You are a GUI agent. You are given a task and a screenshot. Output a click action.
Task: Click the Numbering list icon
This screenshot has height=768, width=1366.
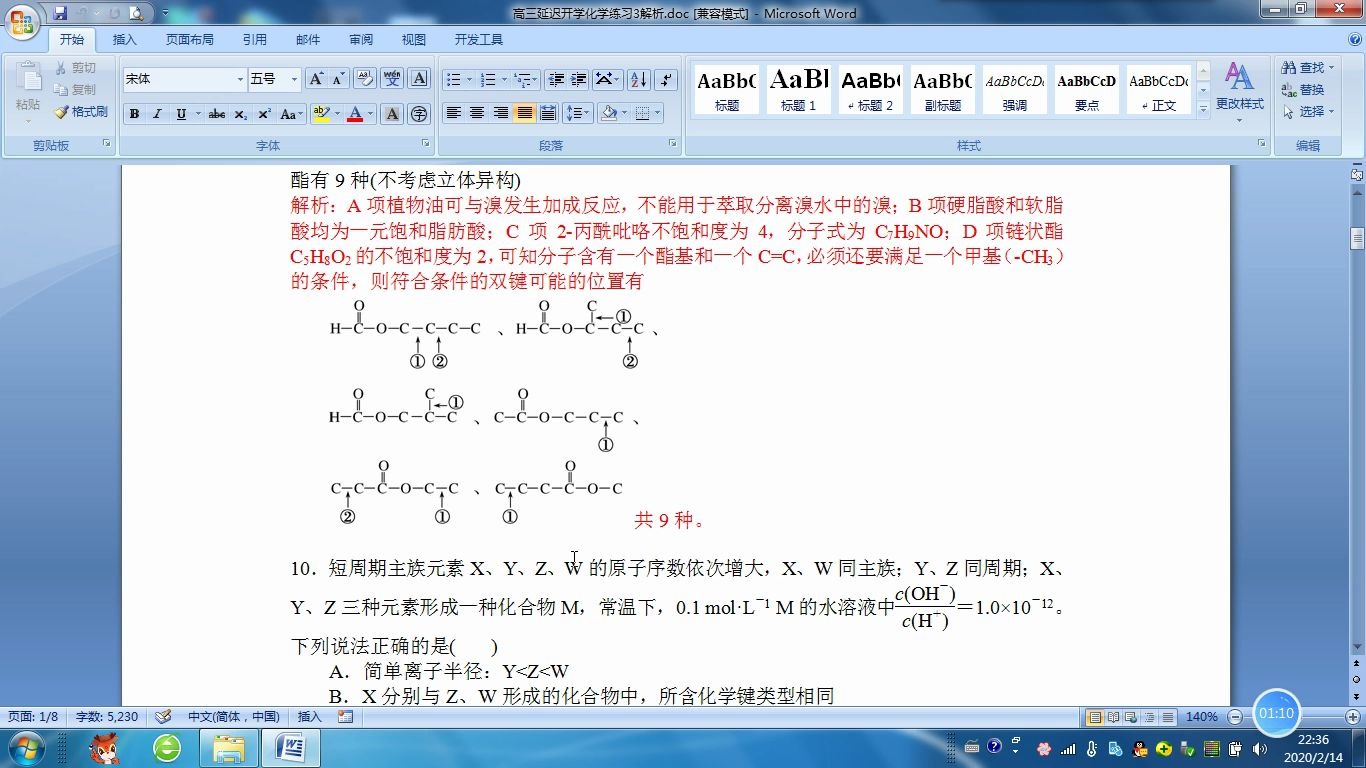coord(488,79)
